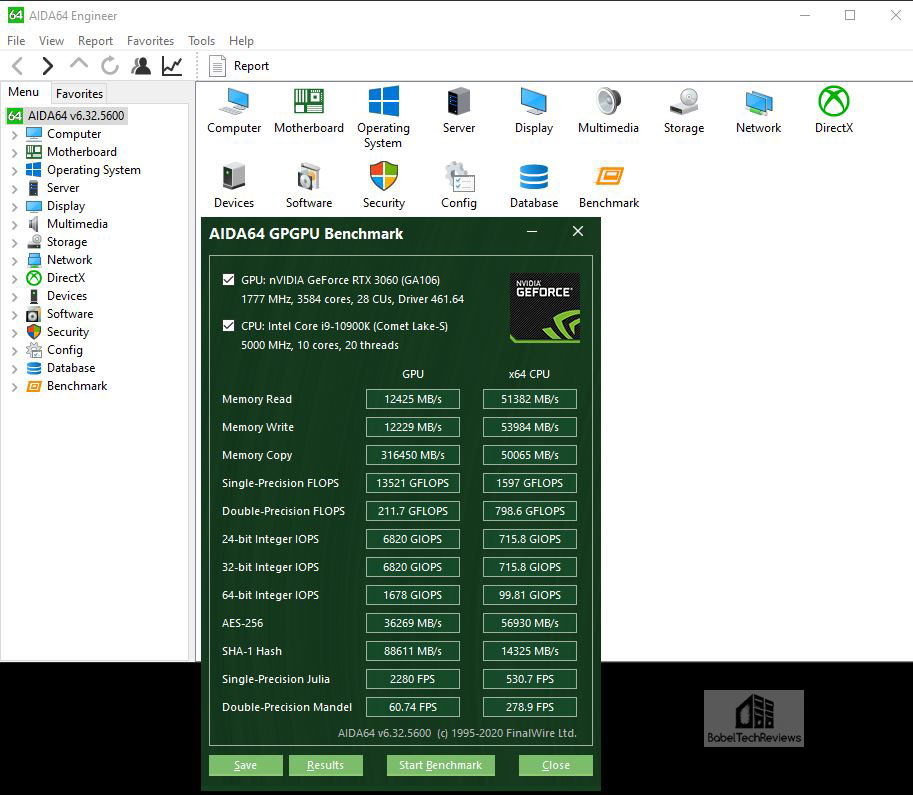Open the File menu
Image resolution: width=913 pixels, height=795 pixels.
[16, 41]
